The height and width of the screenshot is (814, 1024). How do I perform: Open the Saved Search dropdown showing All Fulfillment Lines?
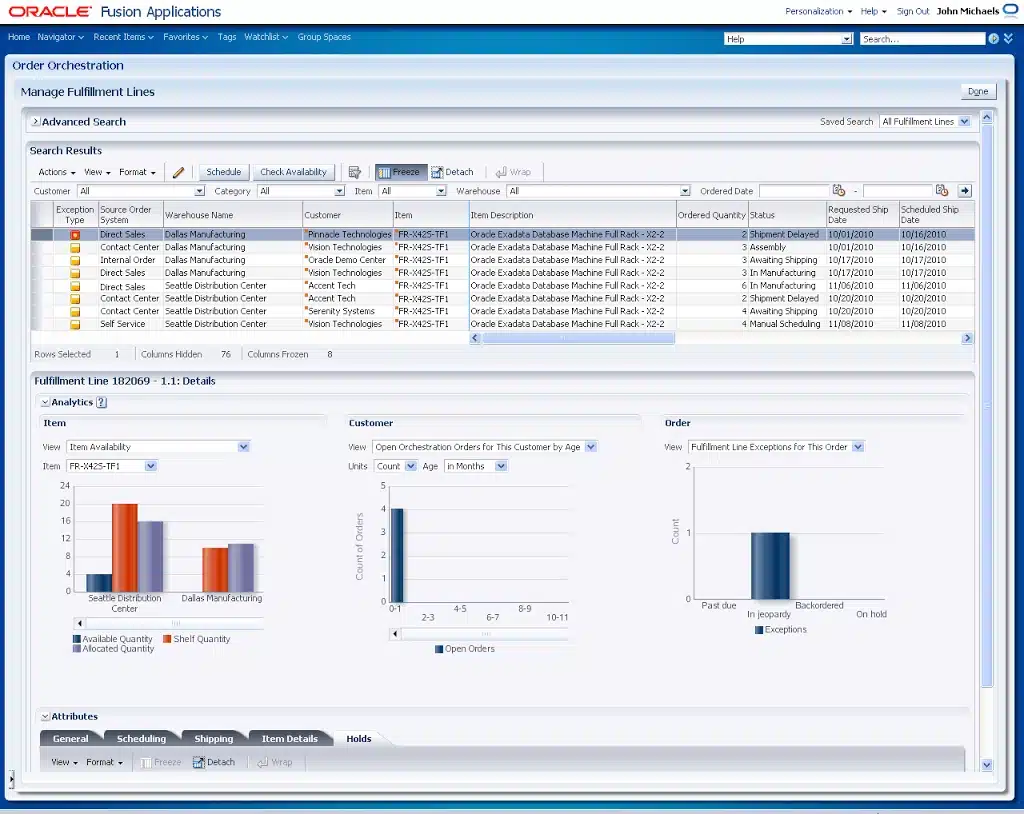[x=965, y=121]
